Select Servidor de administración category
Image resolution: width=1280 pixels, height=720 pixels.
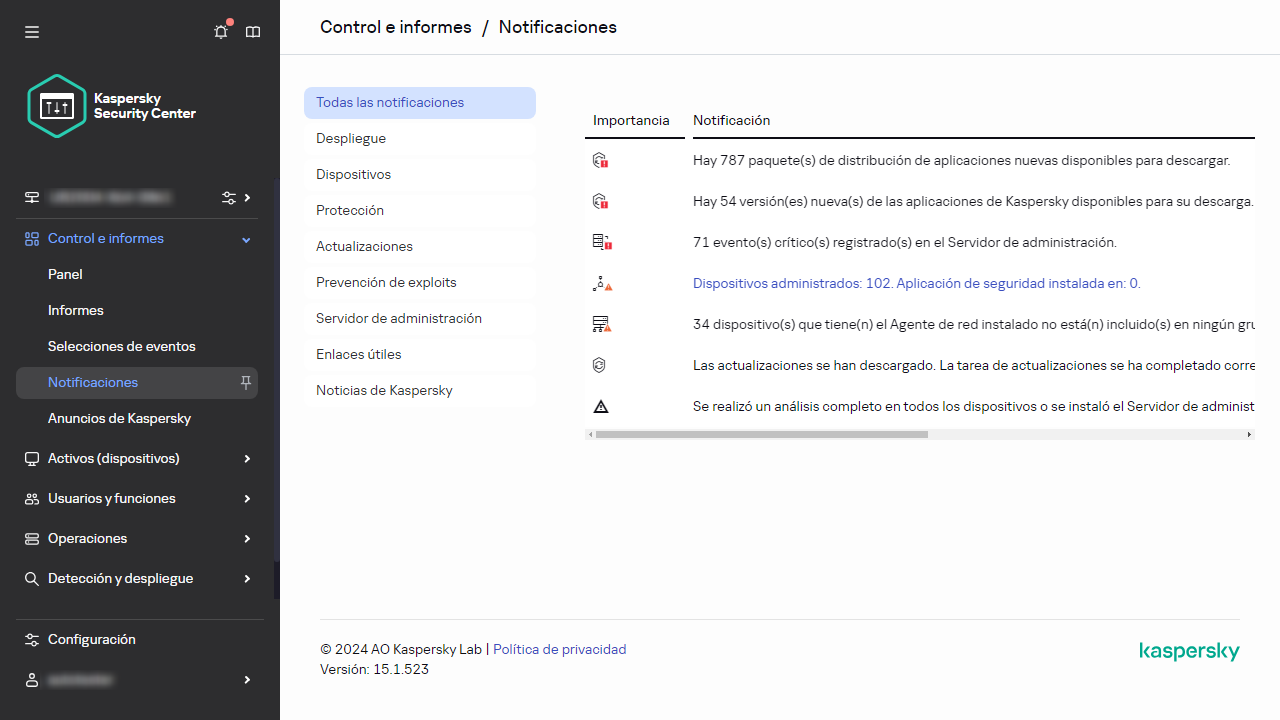420,319
